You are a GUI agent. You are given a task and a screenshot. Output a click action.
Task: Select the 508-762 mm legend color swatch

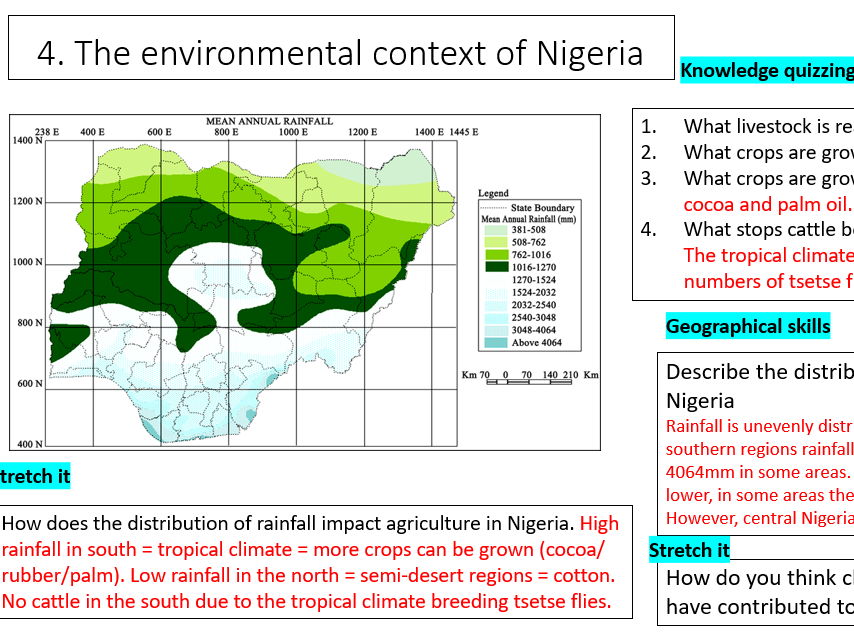tap(495, 243)
